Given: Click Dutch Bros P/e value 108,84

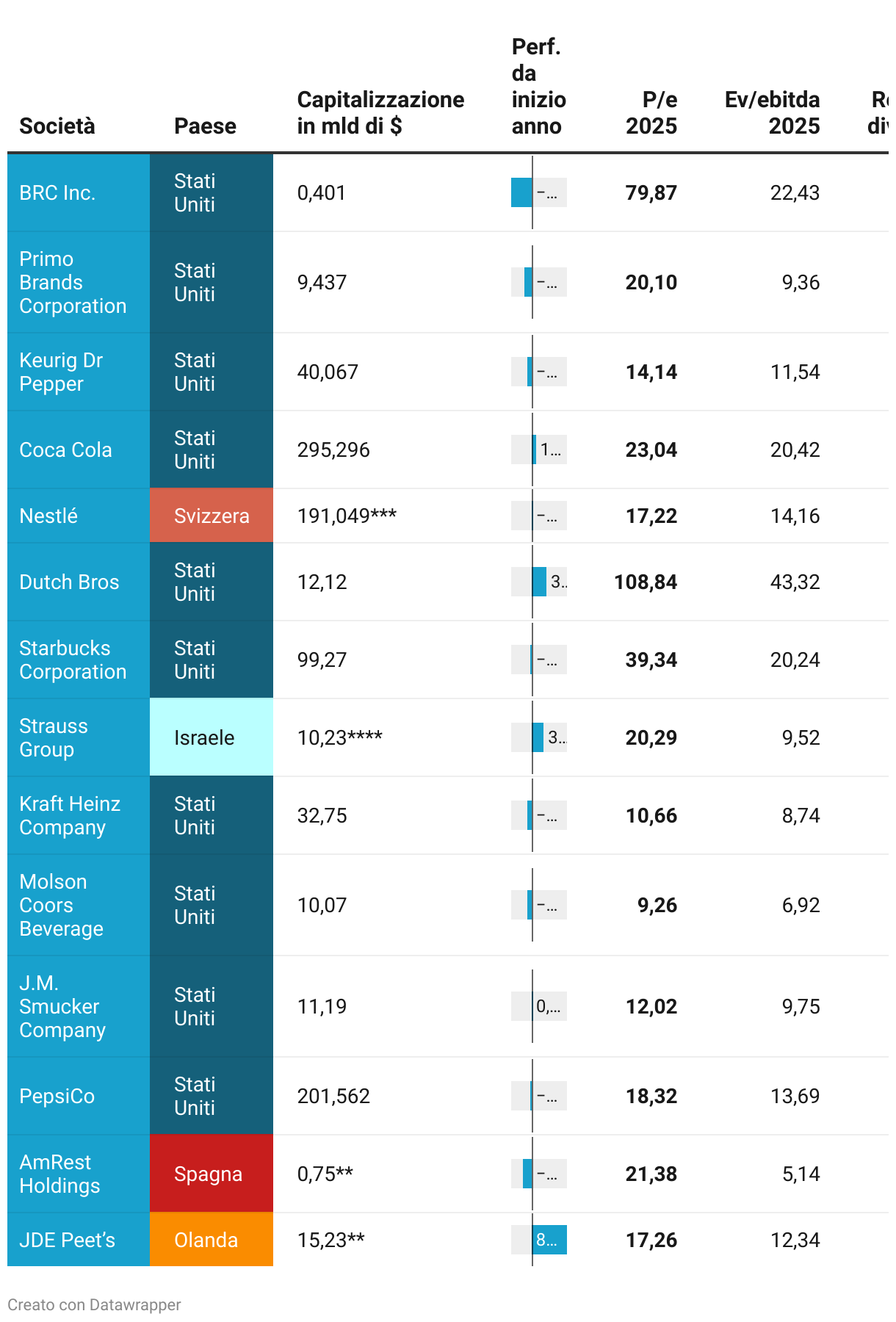Looking at the screenshot, I should coord(646,582).
